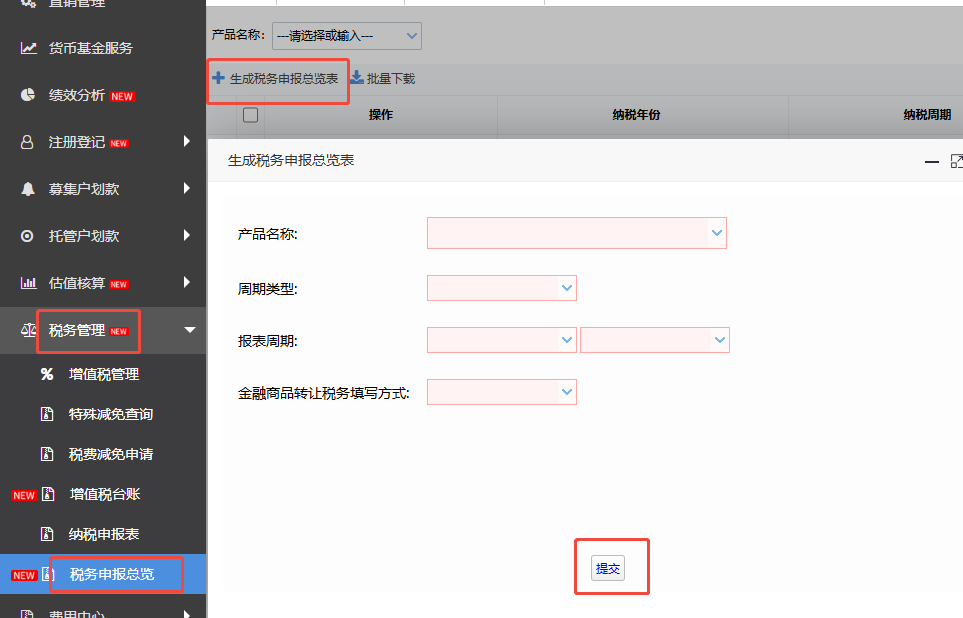Expand the 估值核算 submenu arrow
The height and width of the screenshot is (618, 963).
click(x=187, y=282)
